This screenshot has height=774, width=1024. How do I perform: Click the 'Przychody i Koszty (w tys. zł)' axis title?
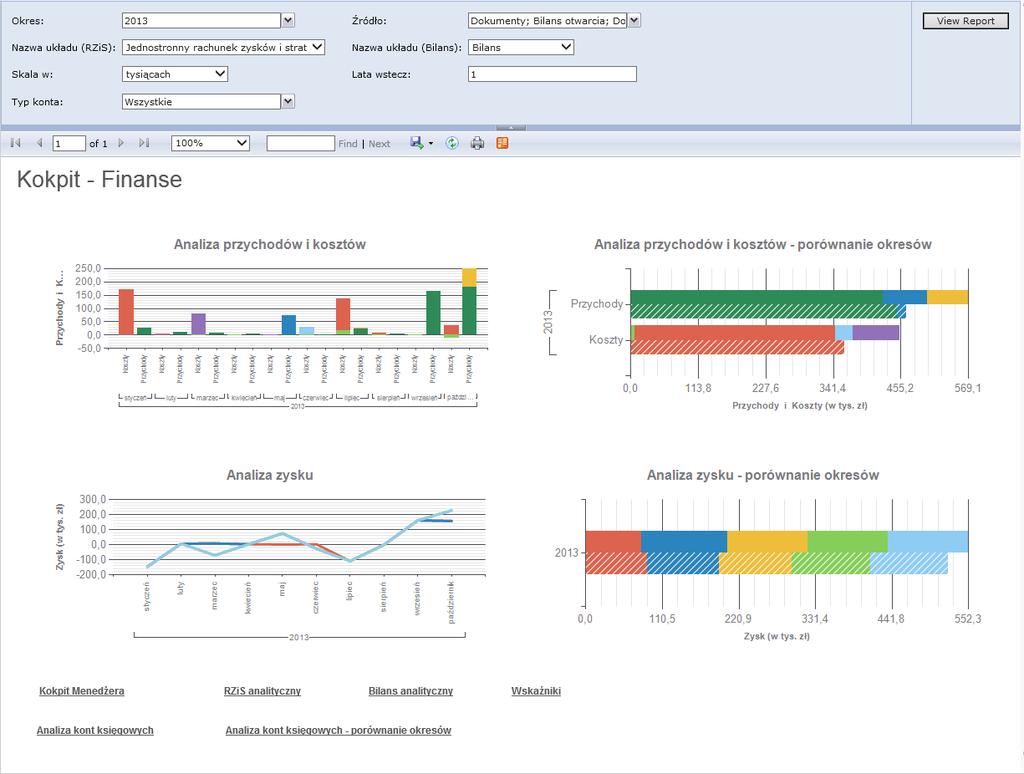(800, 406)
